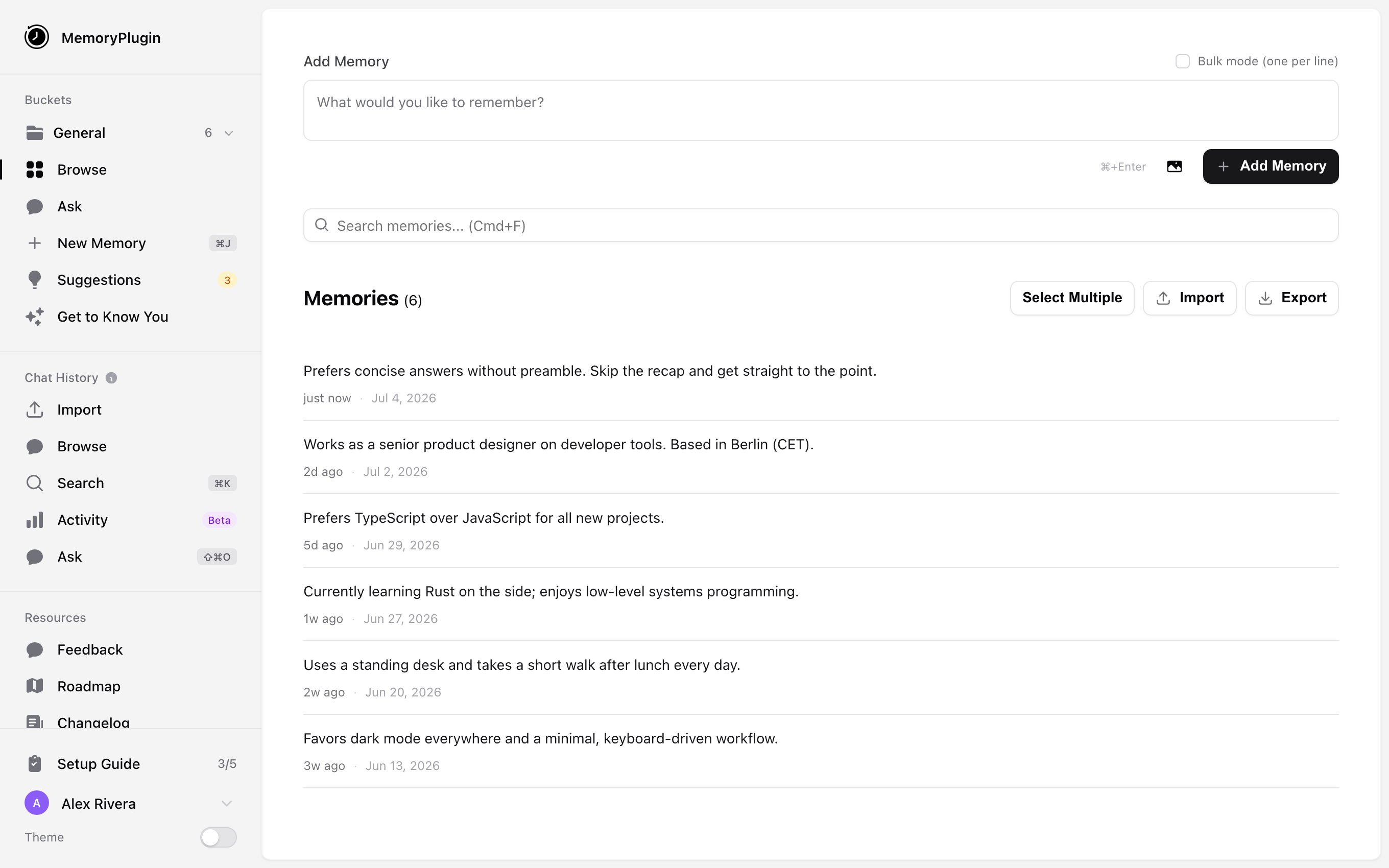Open the Suggestions lightbulb item
1389x868 pixels.
[x=131, y=280]
